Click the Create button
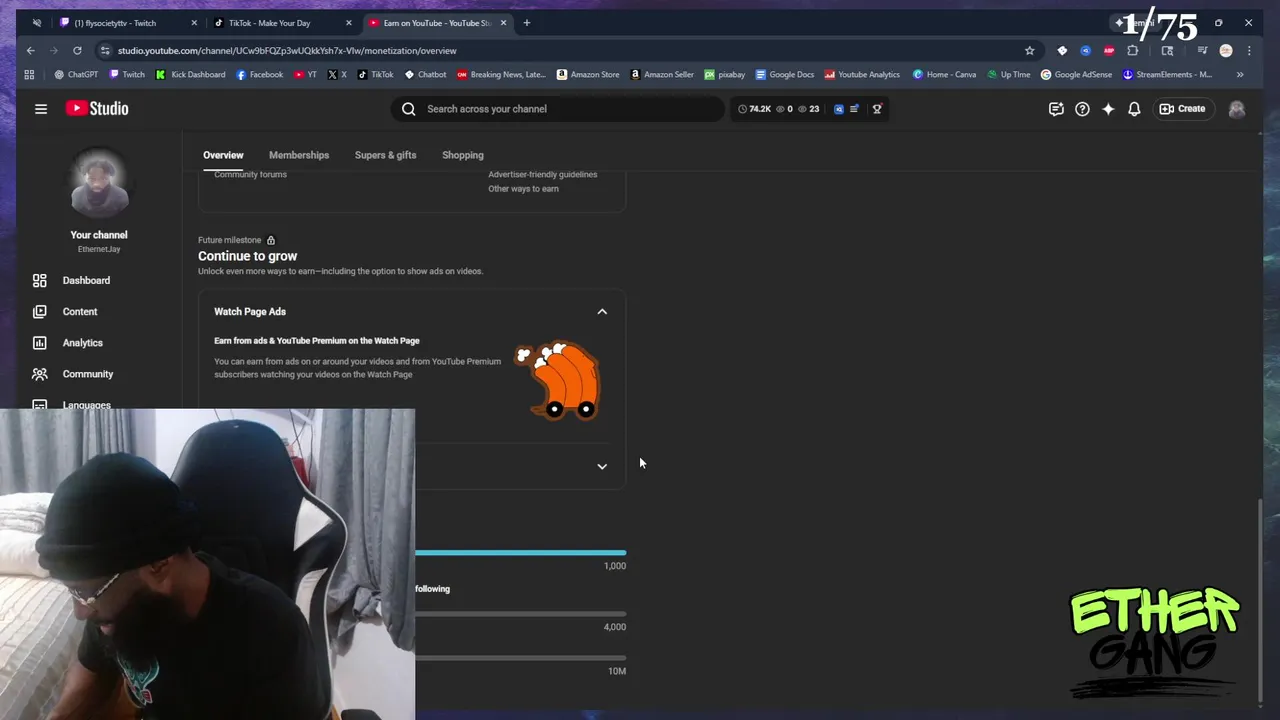Screen dimensions: 1280x720 pos(1182,109)
